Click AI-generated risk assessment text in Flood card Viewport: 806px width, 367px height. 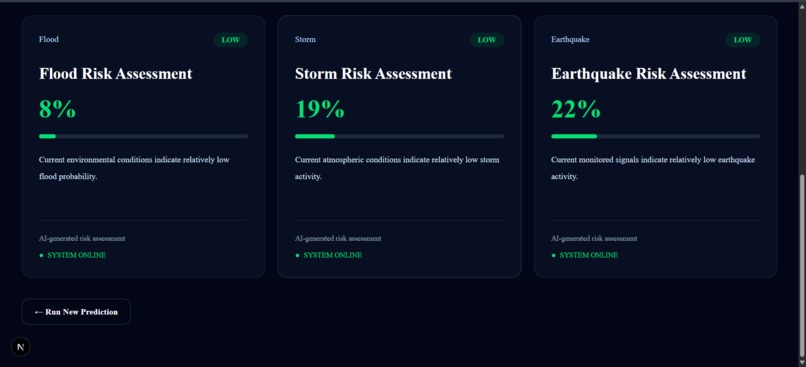click(82, 238)
